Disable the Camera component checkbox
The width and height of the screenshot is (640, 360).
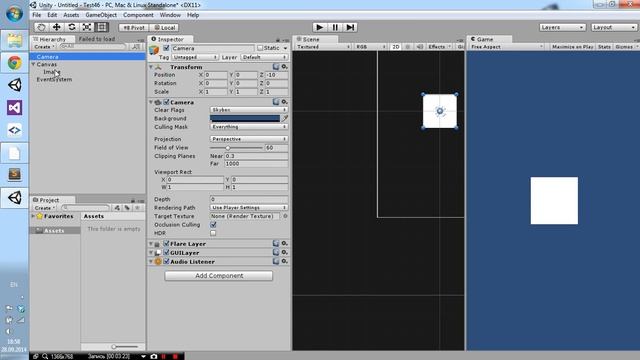pos(166,102)
